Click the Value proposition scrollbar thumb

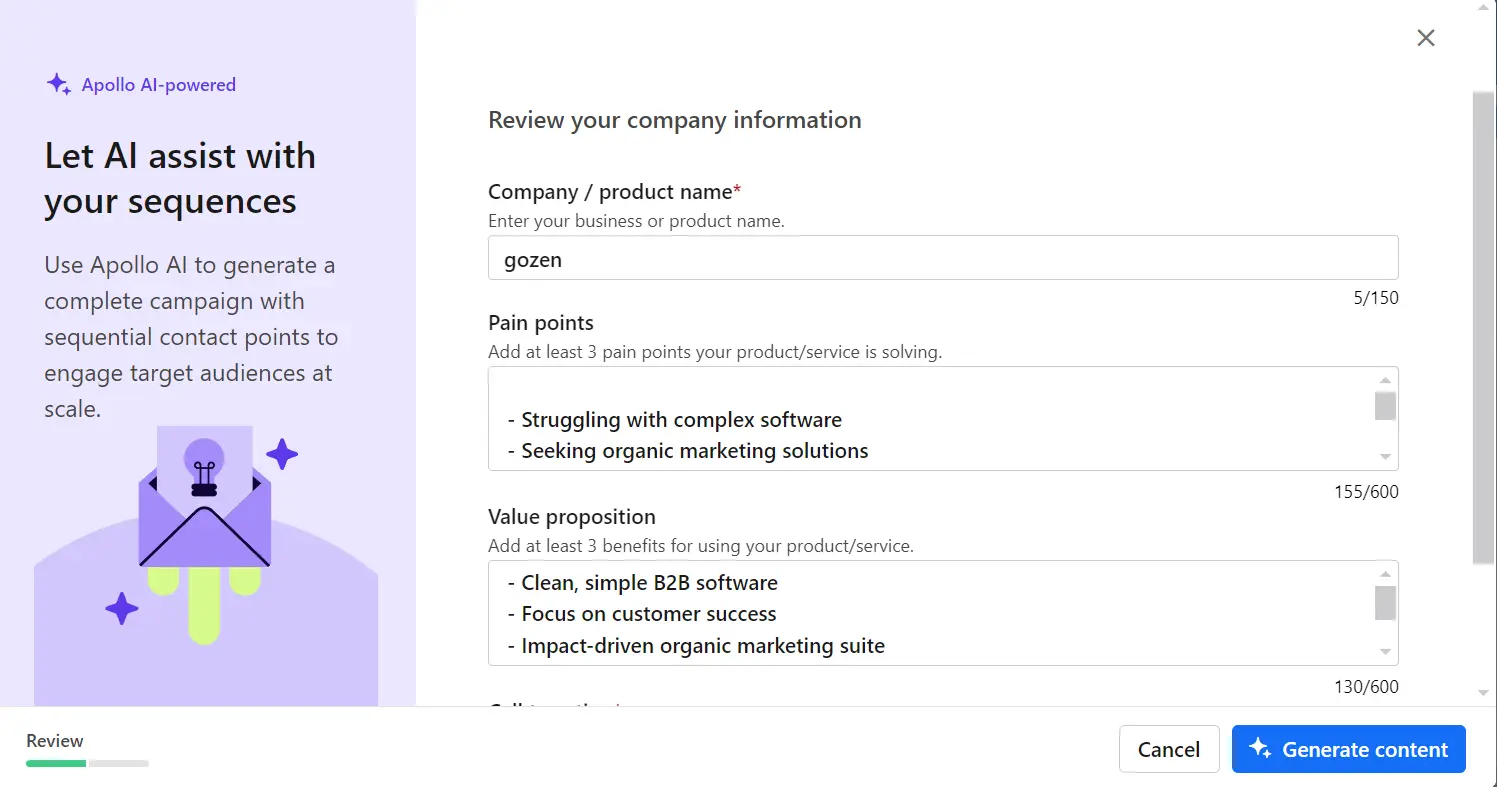click(x=1385, y=603)
